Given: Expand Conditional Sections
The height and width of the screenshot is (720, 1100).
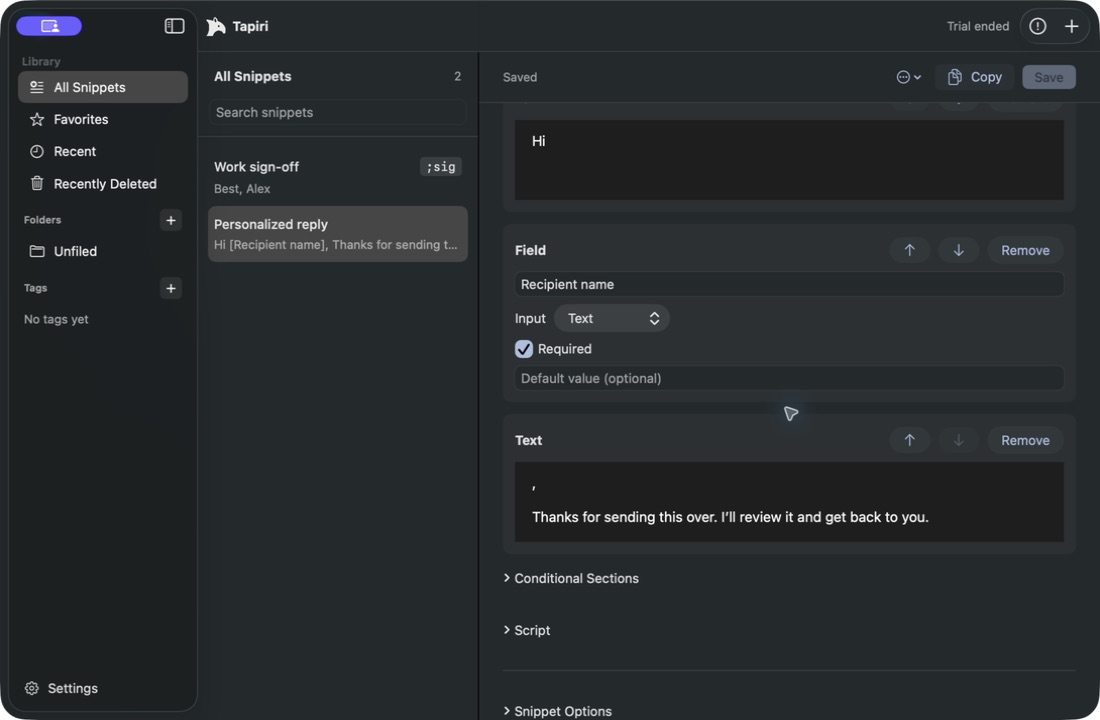Looking at the screenshot, I should coord(571,578).
